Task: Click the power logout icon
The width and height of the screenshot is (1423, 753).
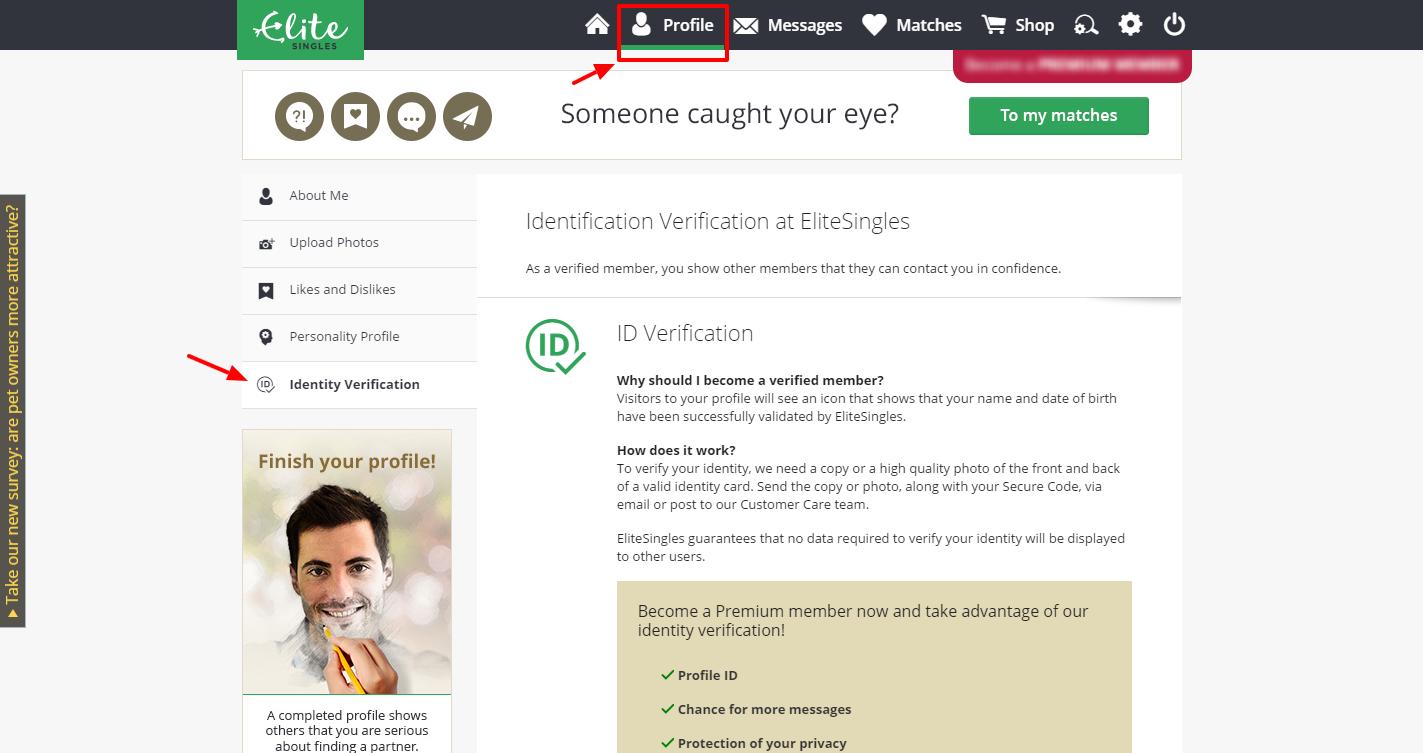Action: point(1174,24)
